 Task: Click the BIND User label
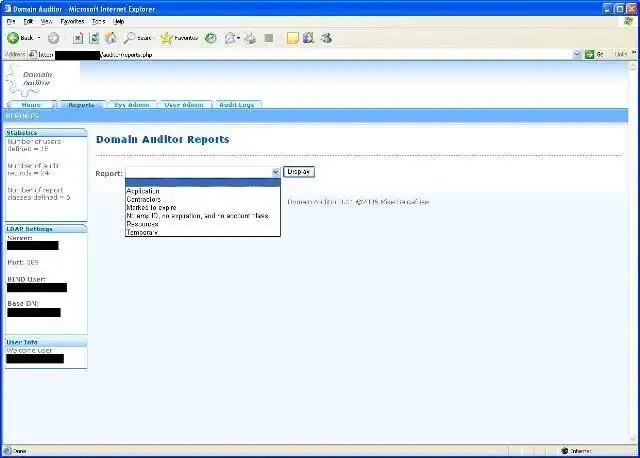(27, 279)
